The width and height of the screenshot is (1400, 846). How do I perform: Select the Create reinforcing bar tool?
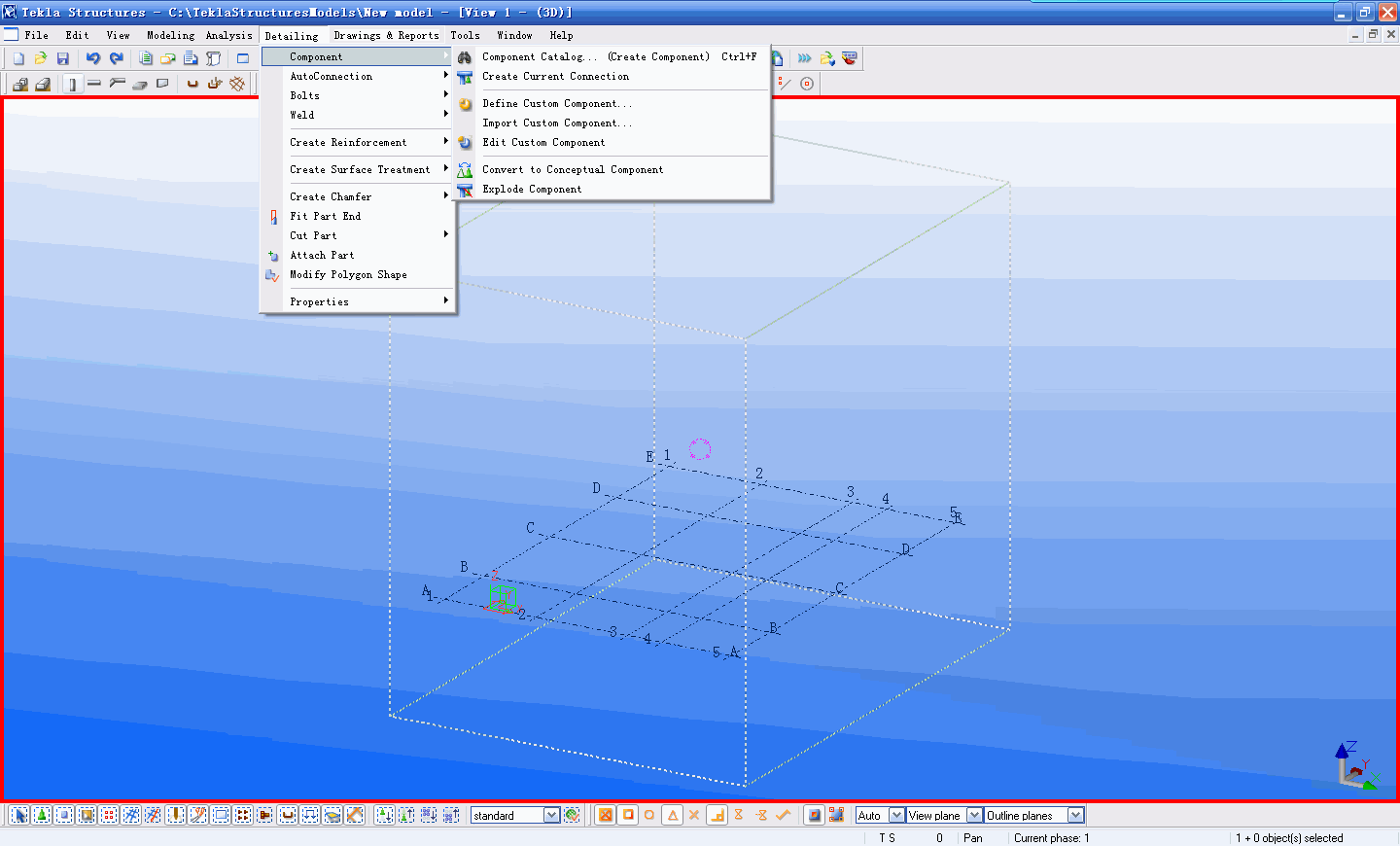point(192,84)
